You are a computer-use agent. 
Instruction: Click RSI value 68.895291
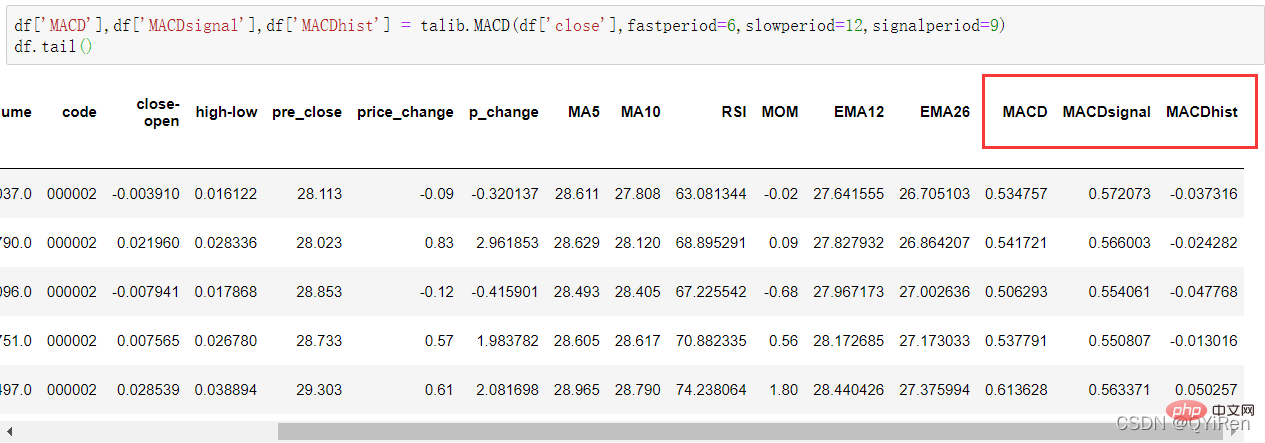[x=711, y=243]
